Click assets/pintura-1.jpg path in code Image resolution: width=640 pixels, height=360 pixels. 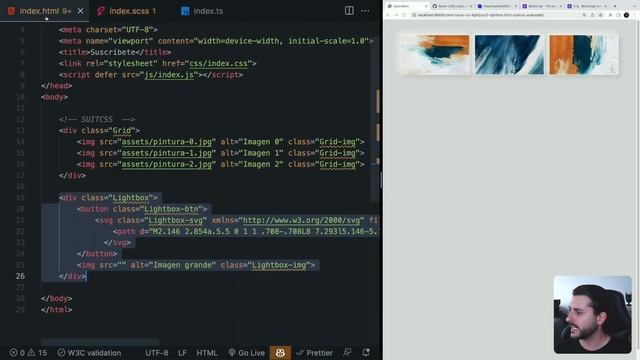coord(167,153)
